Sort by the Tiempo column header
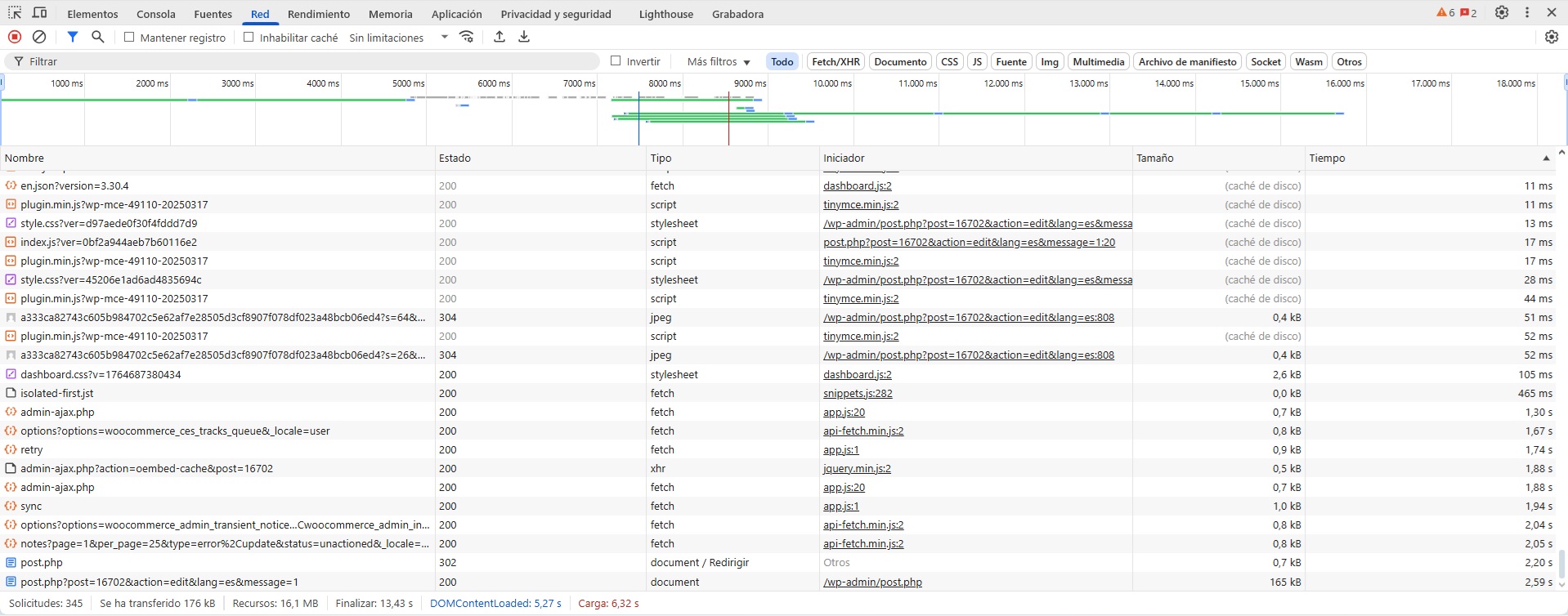Screen dimensions: 1568x616 click(1326, 158)
